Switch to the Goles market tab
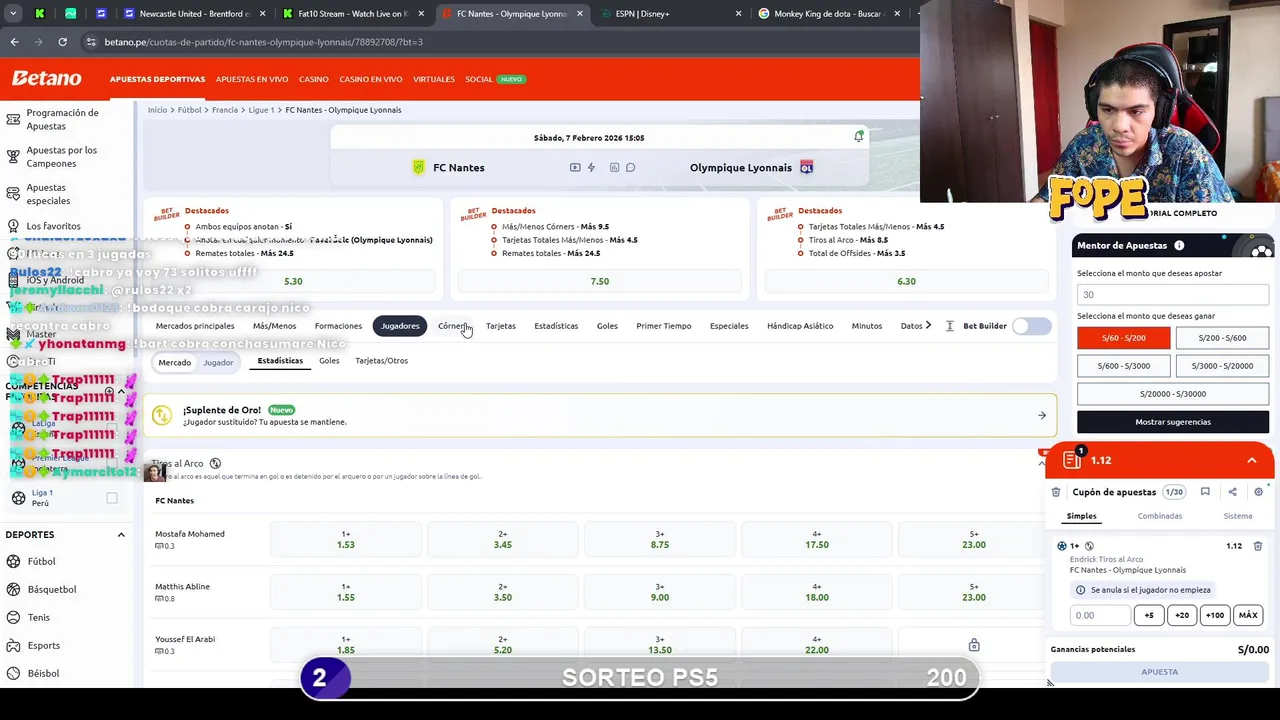Image resolution: width=1280 pixels, height=720 pixels. click(x=607, y=326)
